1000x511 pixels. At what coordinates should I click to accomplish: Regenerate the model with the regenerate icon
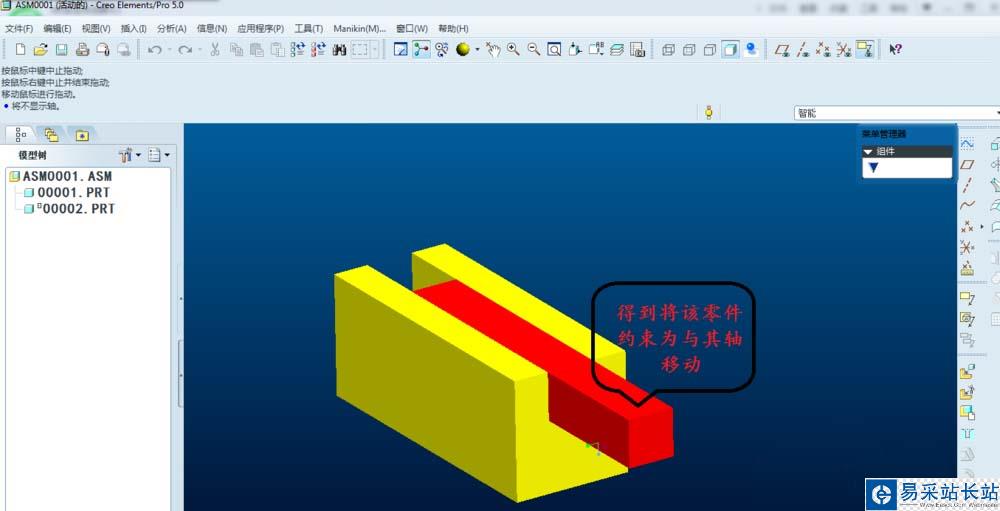coord(298,49)
